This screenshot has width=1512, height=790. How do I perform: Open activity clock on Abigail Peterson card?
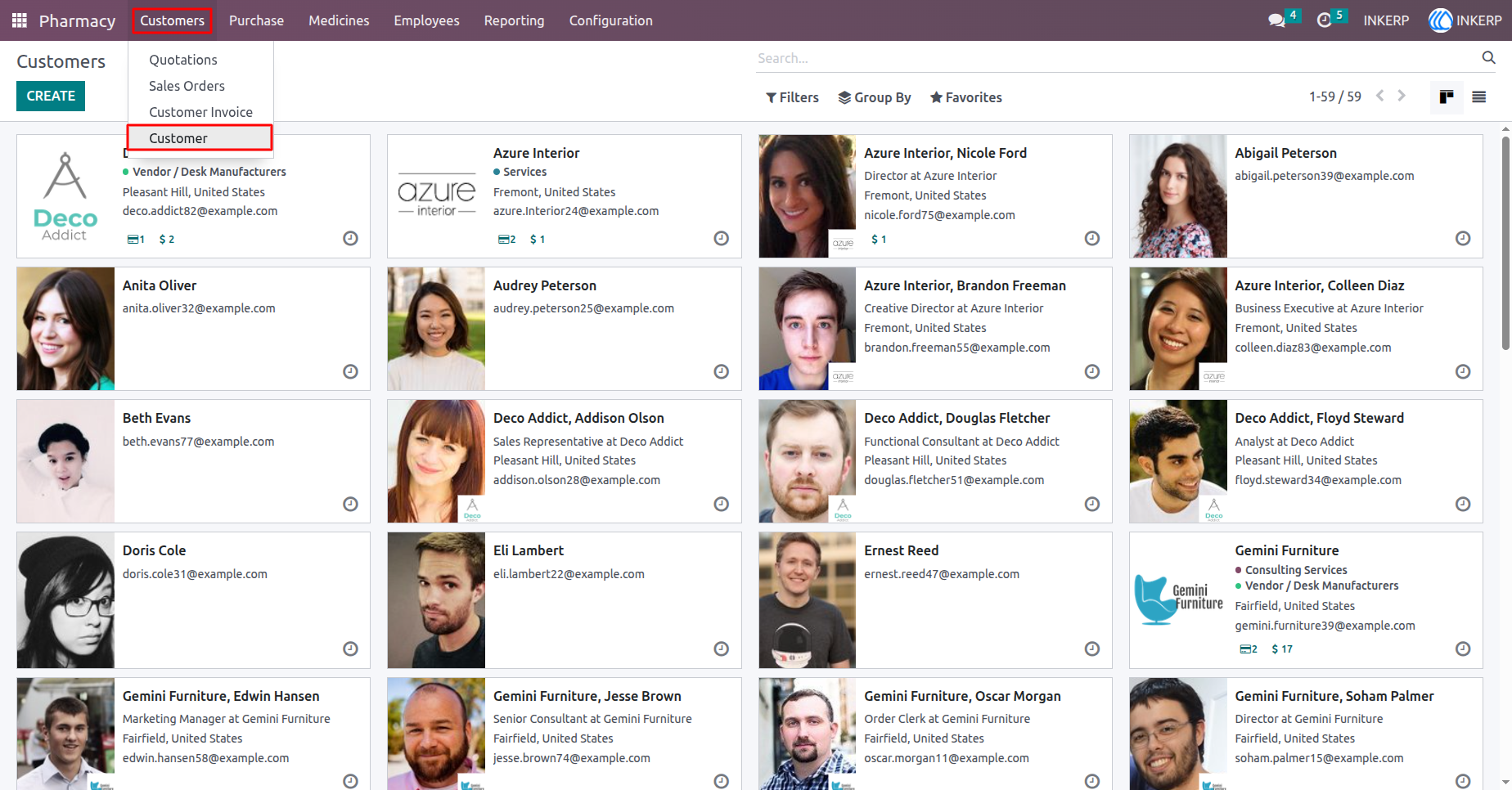1463,239
